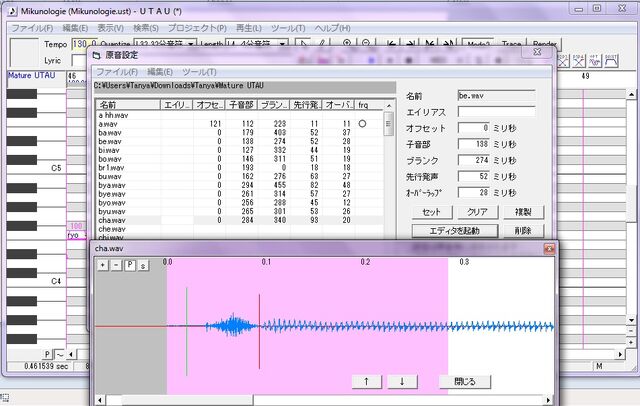This screenshot has width=640, height=406.
Task: Open ツール(T) menu in main UTAU window
Action: (x=288, y=28)
